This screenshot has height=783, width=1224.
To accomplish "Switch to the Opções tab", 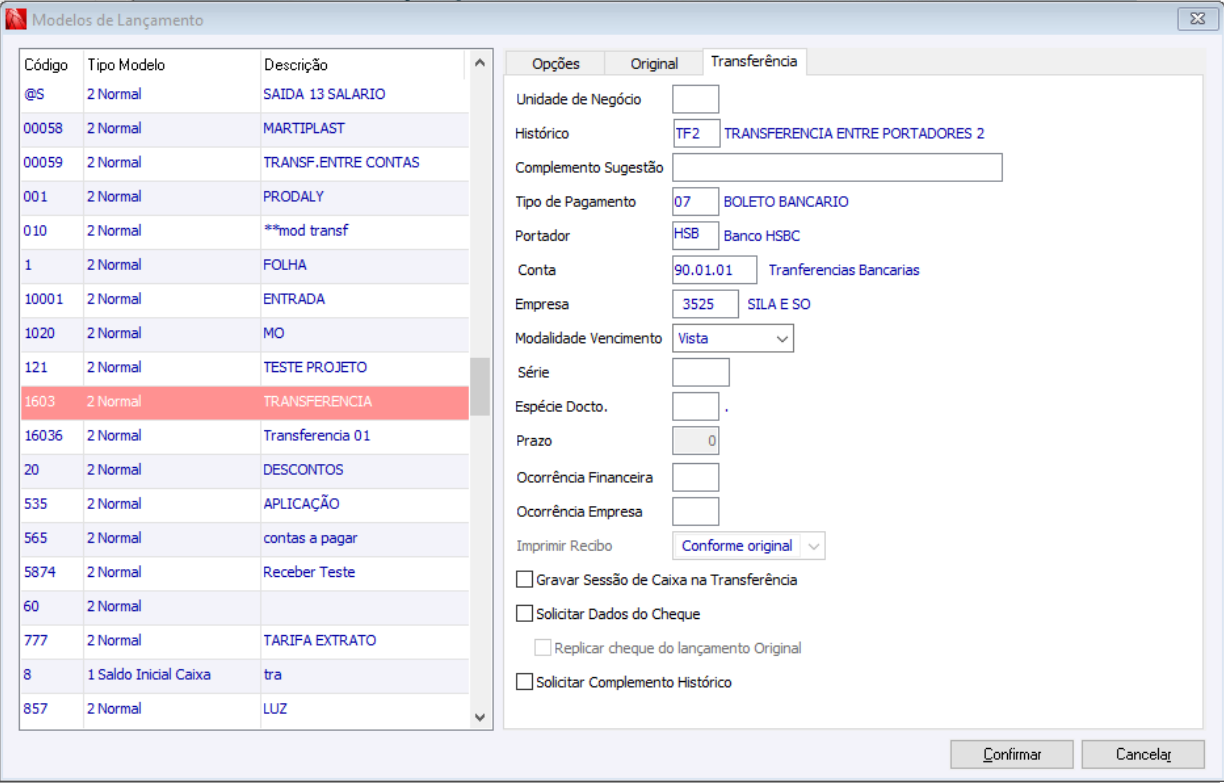I will coord(555,63).
